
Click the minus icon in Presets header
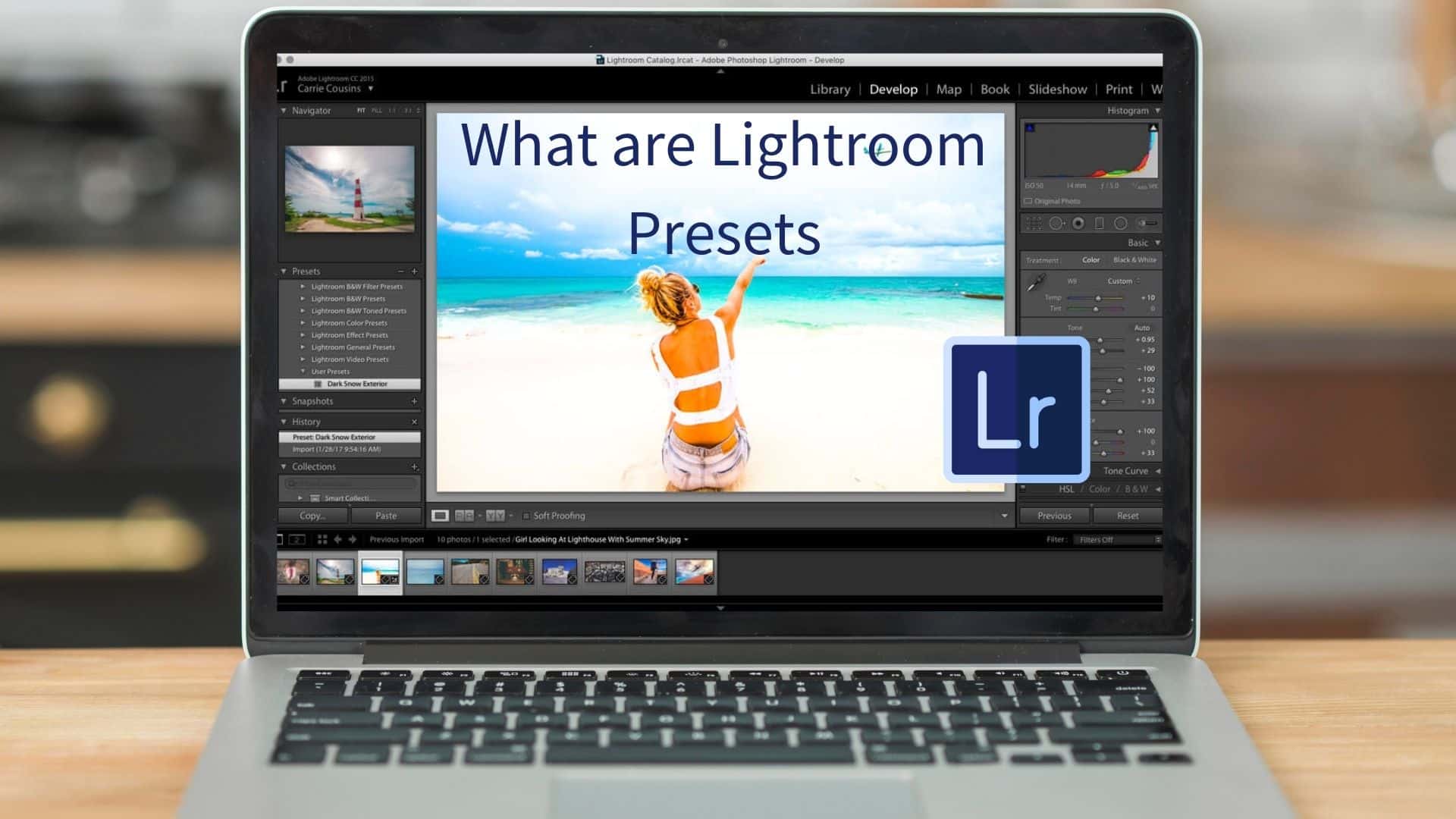(x=400, y=271)
